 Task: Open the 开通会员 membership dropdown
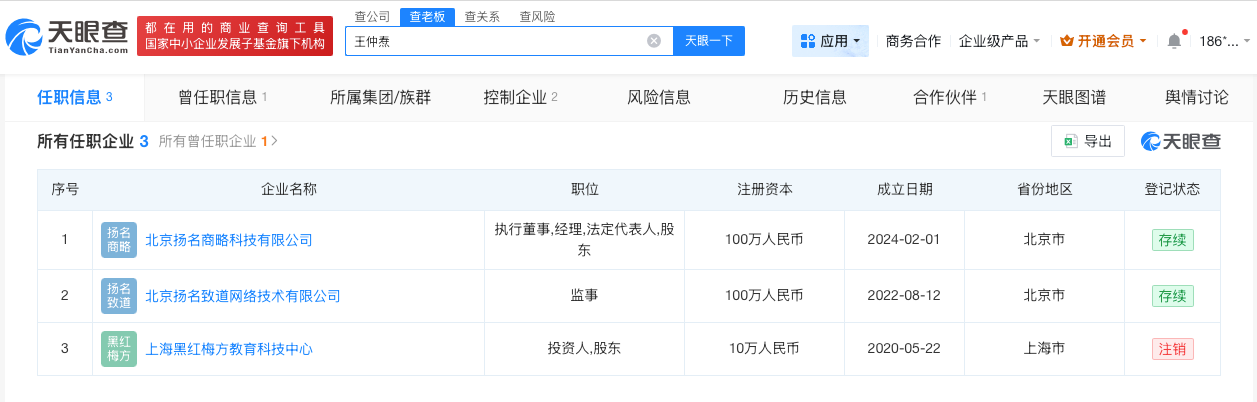click(1103, 41)
